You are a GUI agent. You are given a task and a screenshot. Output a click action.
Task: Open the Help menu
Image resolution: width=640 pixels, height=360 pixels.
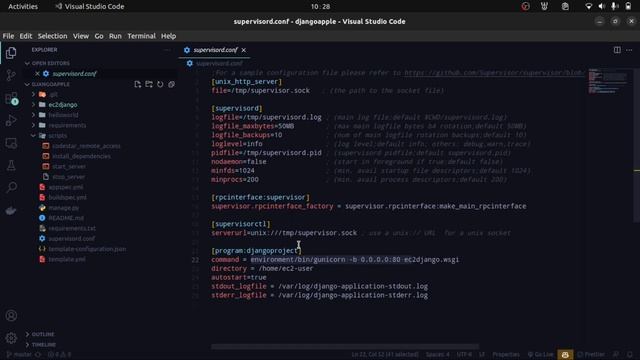168,36
